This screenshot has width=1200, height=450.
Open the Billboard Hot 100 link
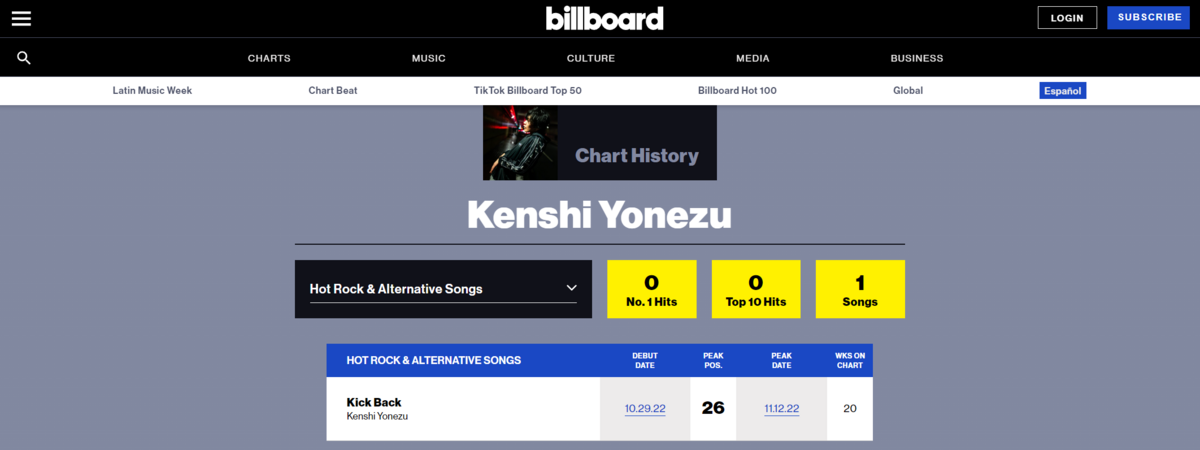737,90
